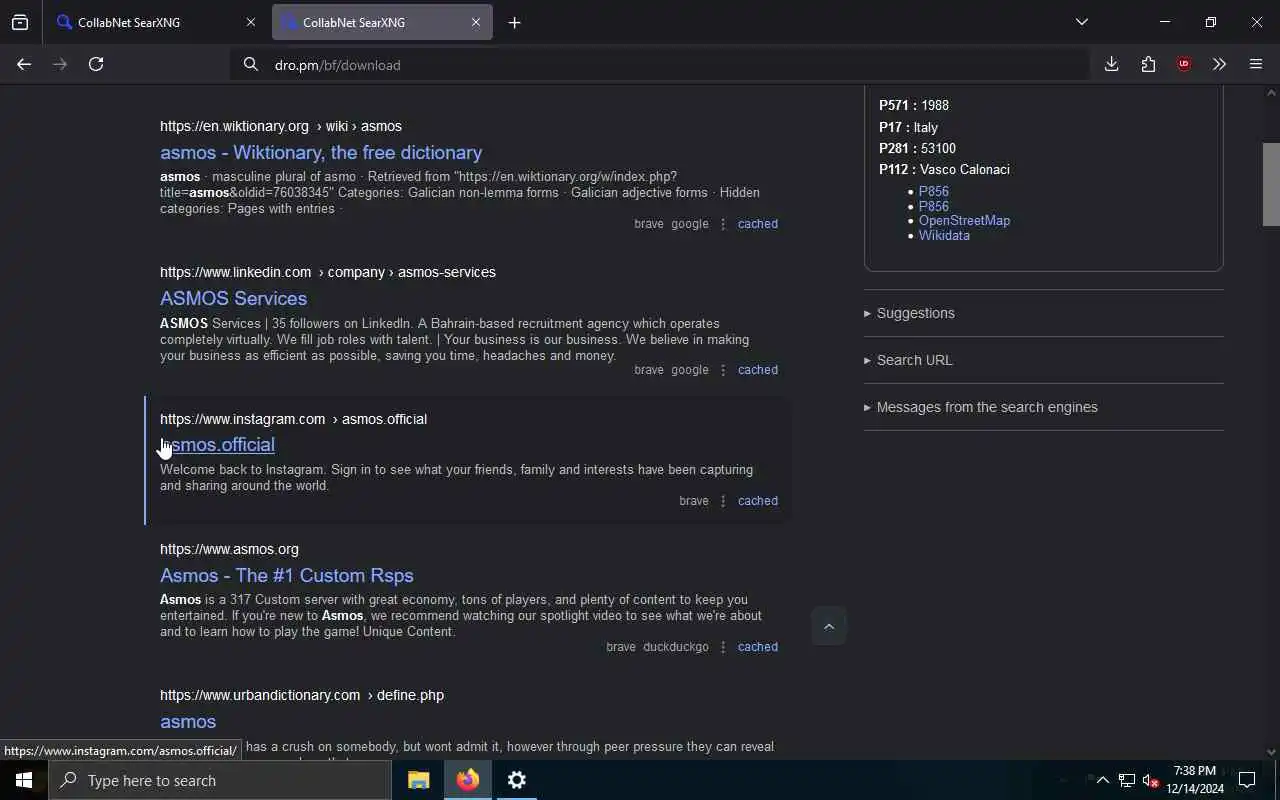Open the muted volume icon in tray

[1150, 780]
